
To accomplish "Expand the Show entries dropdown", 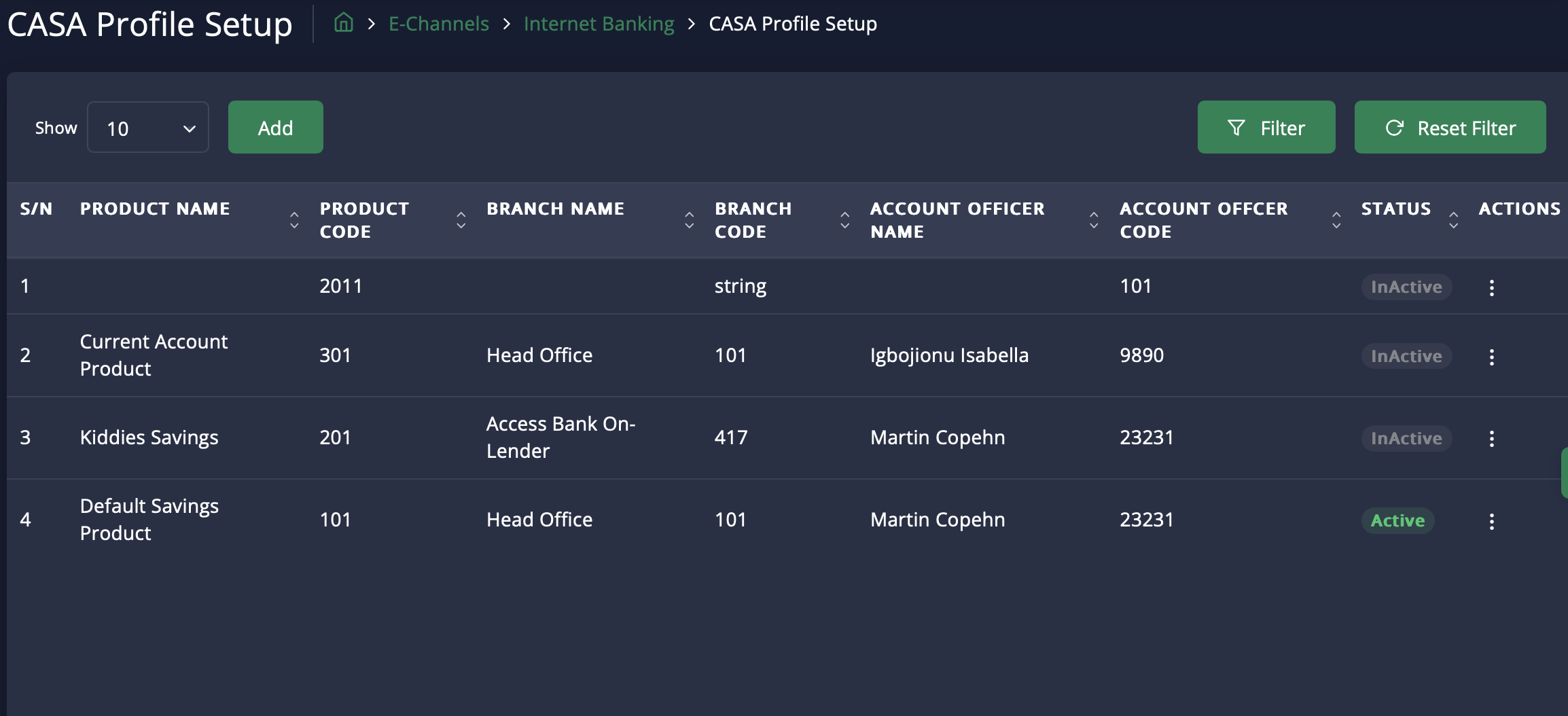I will tap(148, 128).
